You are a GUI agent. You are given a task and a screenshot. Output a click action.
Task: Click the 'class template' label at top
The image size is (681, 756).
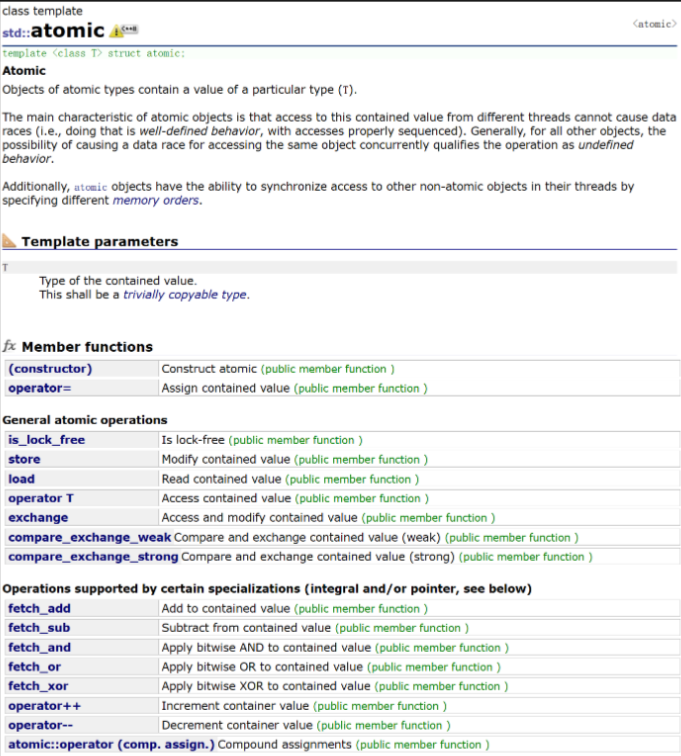42,11
